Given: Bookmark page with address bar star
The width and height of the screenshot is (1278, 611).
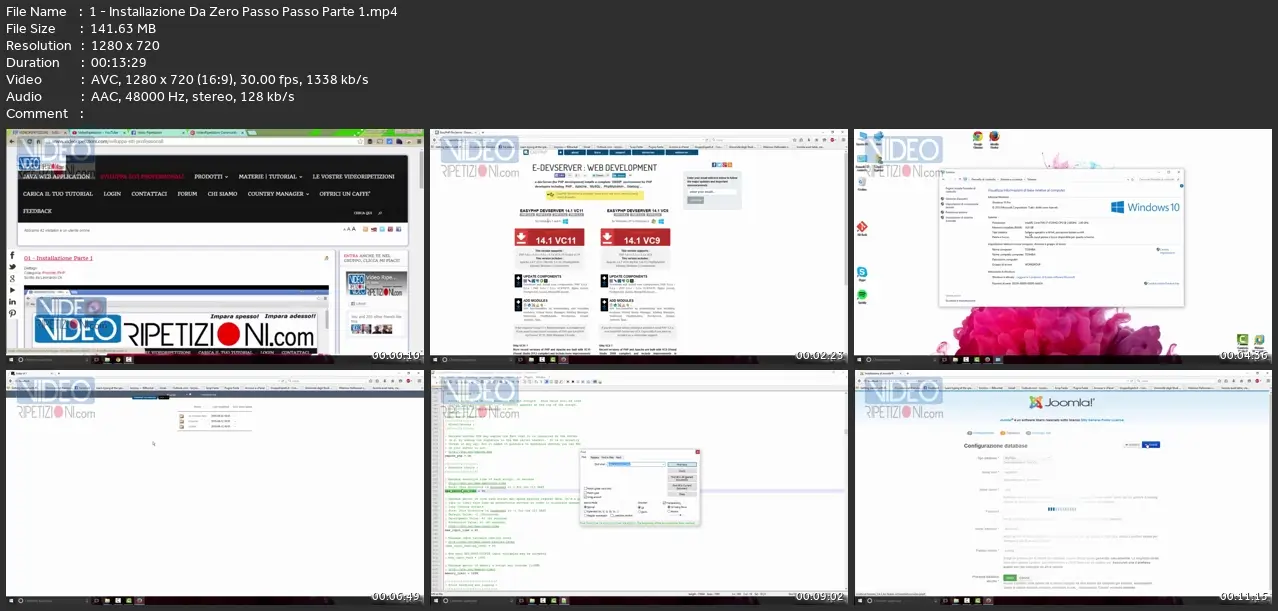Looking at the screenshot, I should click(360, 141).
